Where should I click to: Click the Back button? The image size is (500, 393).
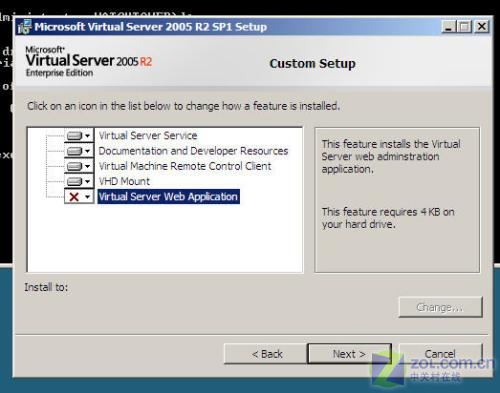point(266,354)
